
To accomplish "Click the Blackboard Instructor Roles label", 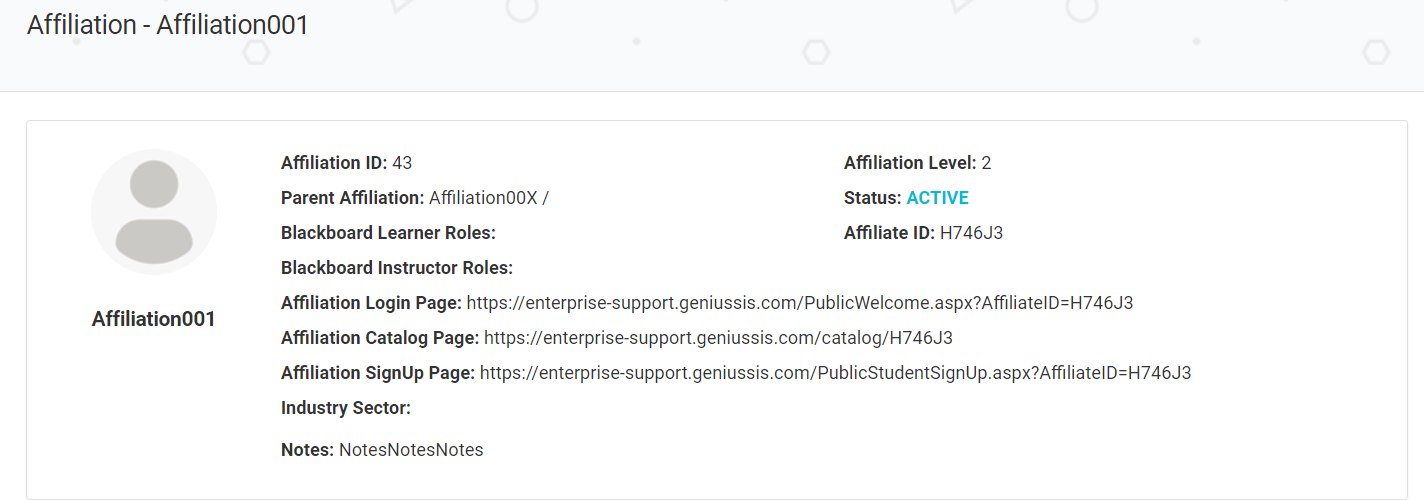I will tap(396, 268).
